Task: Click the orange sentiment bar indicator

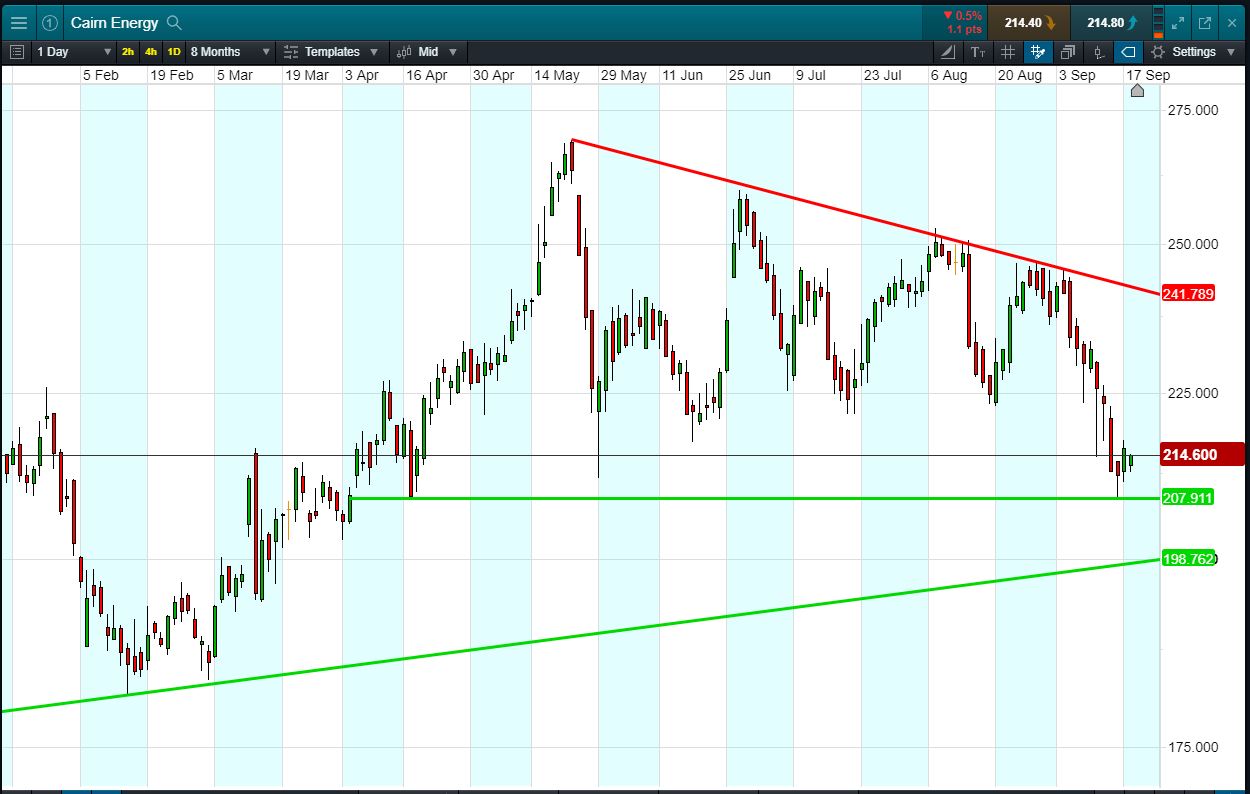Action: (1158, 22)
